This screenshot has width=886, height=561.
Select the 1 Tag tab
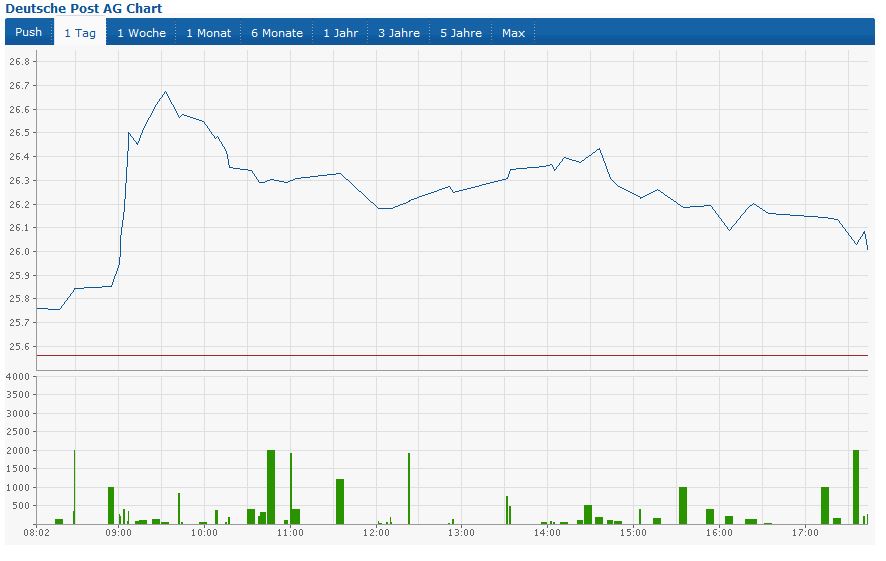(80, 33)
